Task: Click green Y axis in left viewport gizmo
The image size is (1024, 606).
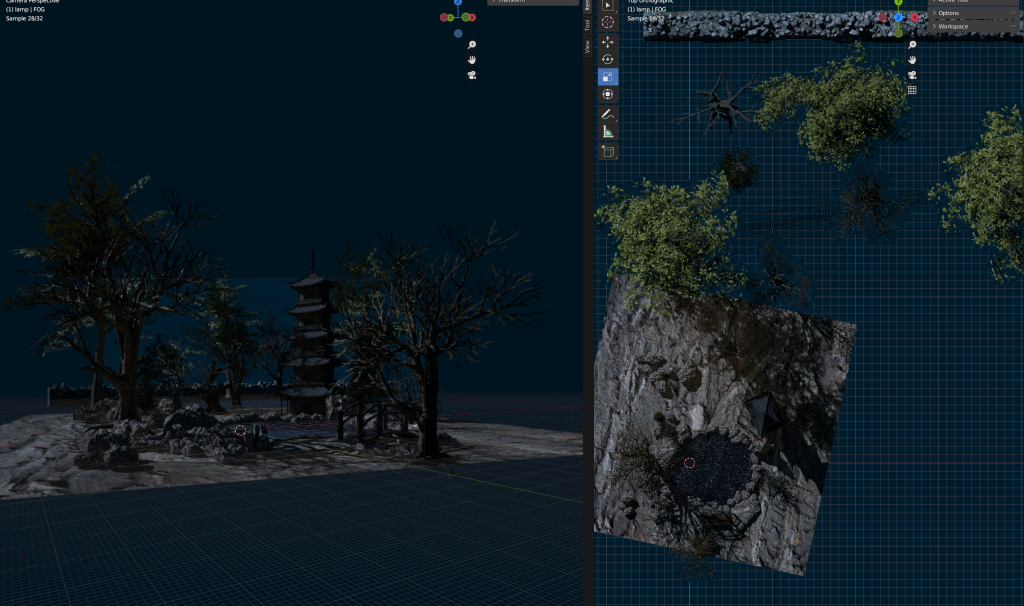Action: pyautogui.click(x=450, y=18)
